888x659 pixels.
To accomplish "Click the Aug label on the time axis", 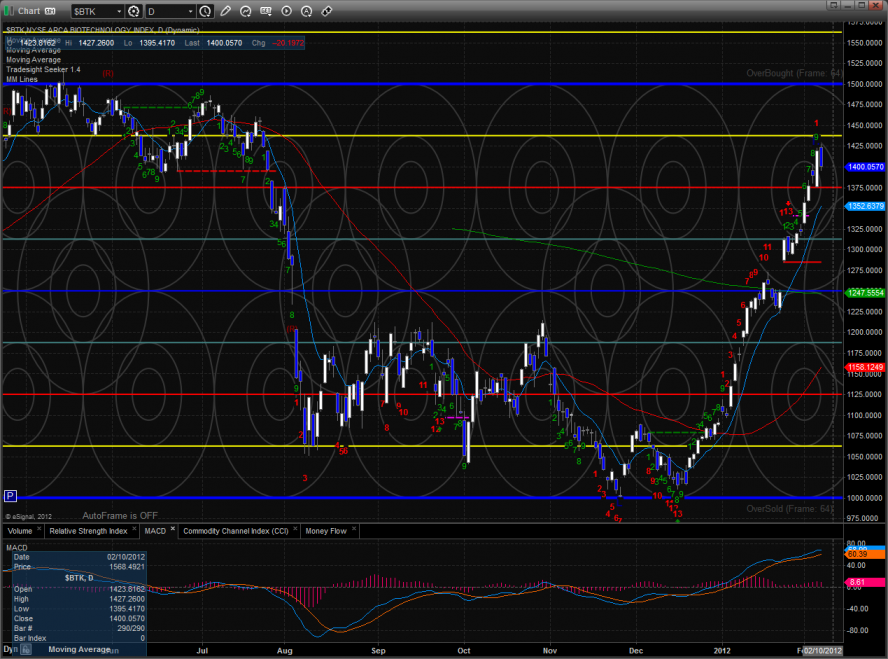I will pyautogui.click(x=284, y=651).
